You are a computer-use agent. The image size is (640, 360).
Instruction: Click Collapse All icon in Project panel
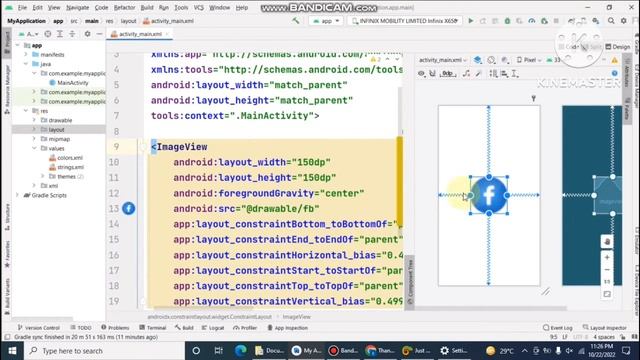click(72, 34)
